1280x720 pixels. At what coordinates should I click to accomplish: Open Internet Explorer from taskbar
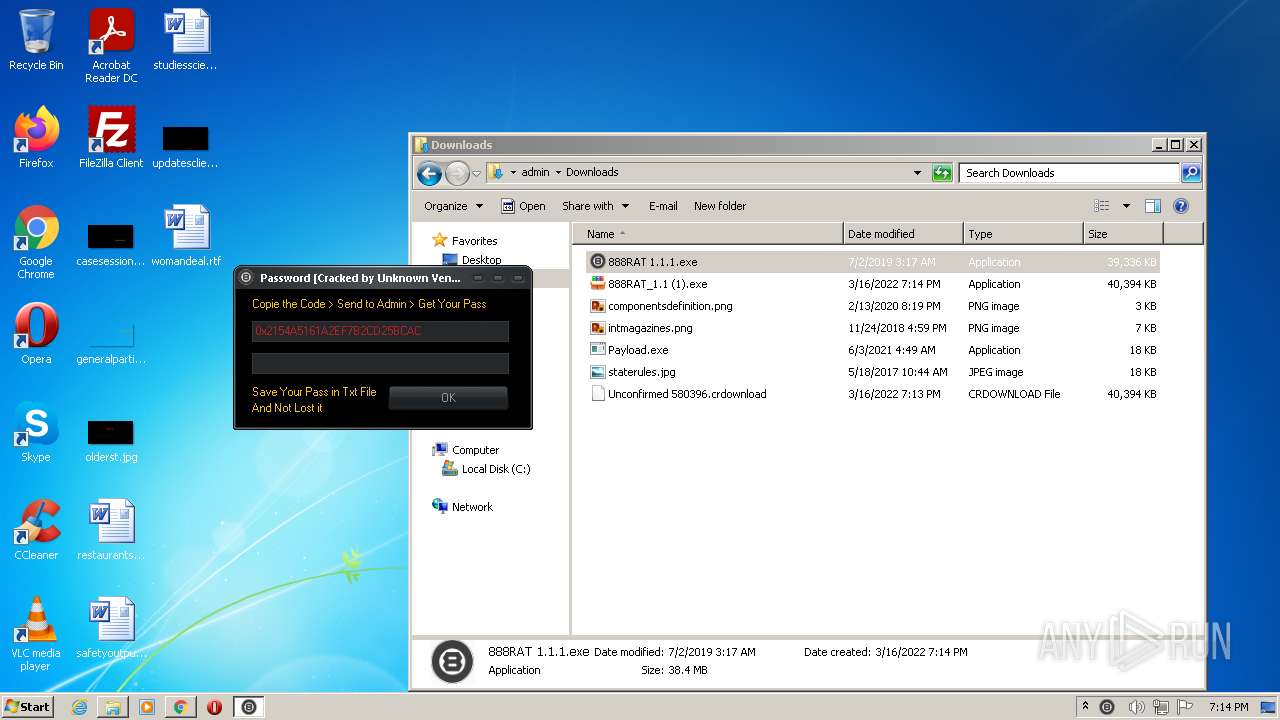point(79,707)
